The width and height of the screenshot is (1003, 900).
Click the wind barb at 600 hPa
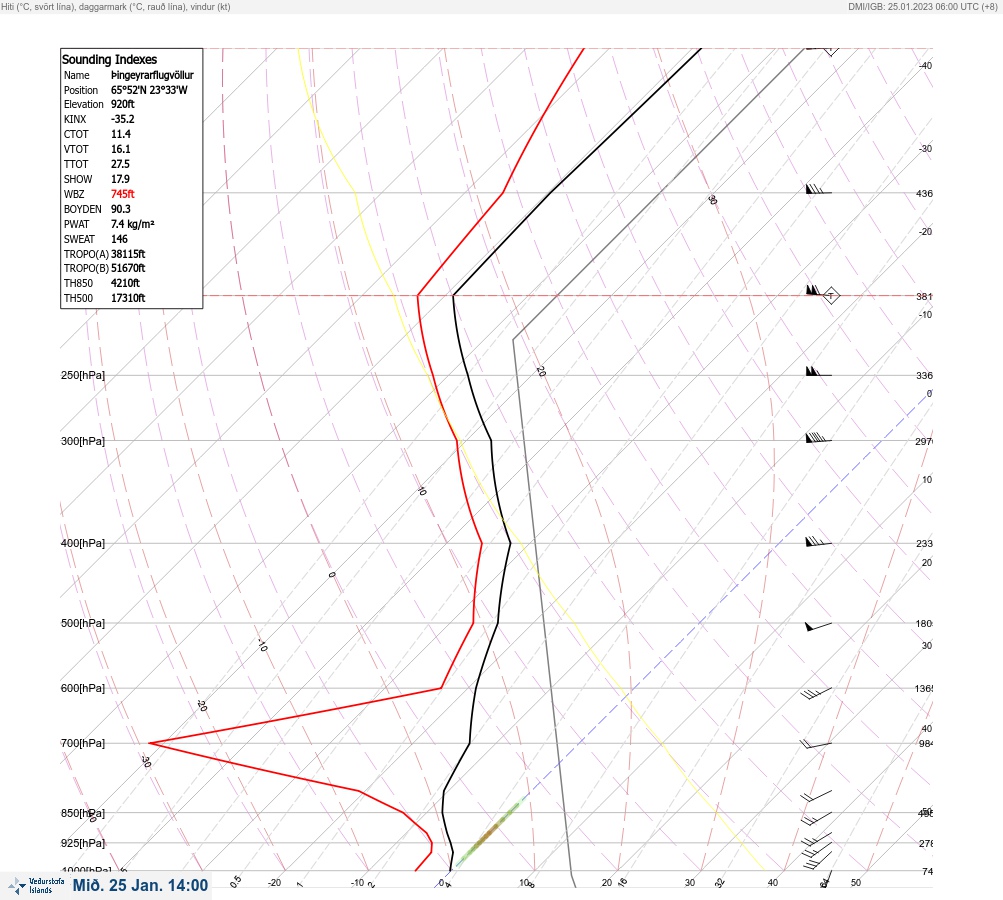(816, 693)
